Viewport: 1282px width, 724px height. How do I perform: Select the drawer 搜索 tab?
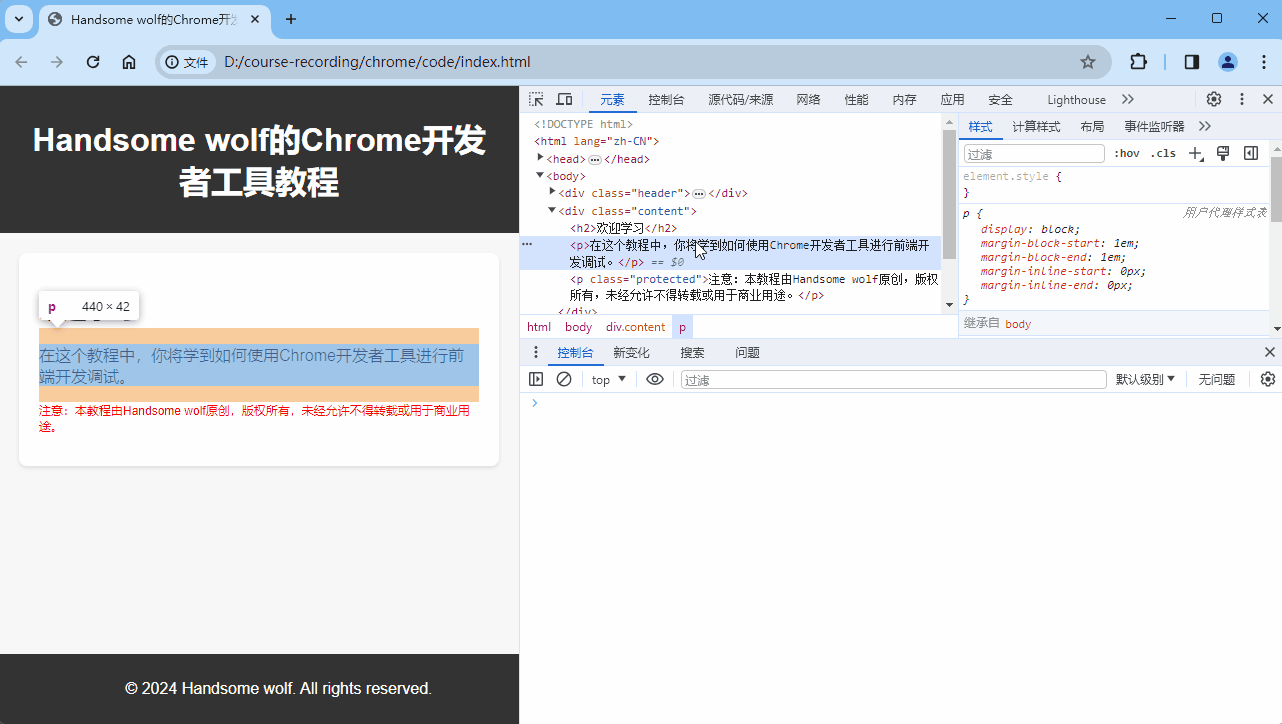click(x=692, y=352)
